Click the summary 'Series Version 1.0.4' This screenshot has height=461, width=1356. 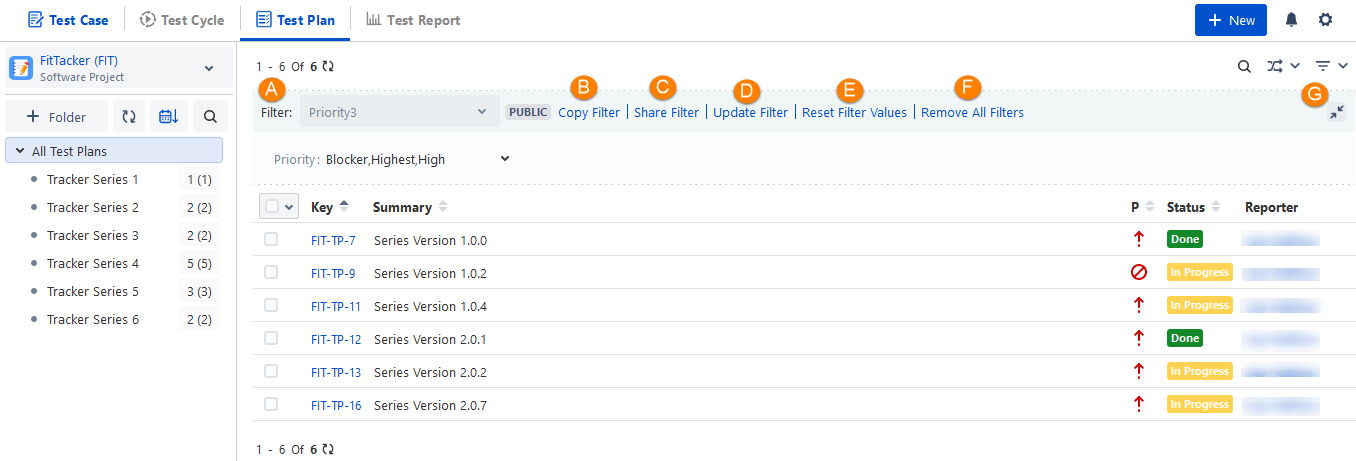430,306
